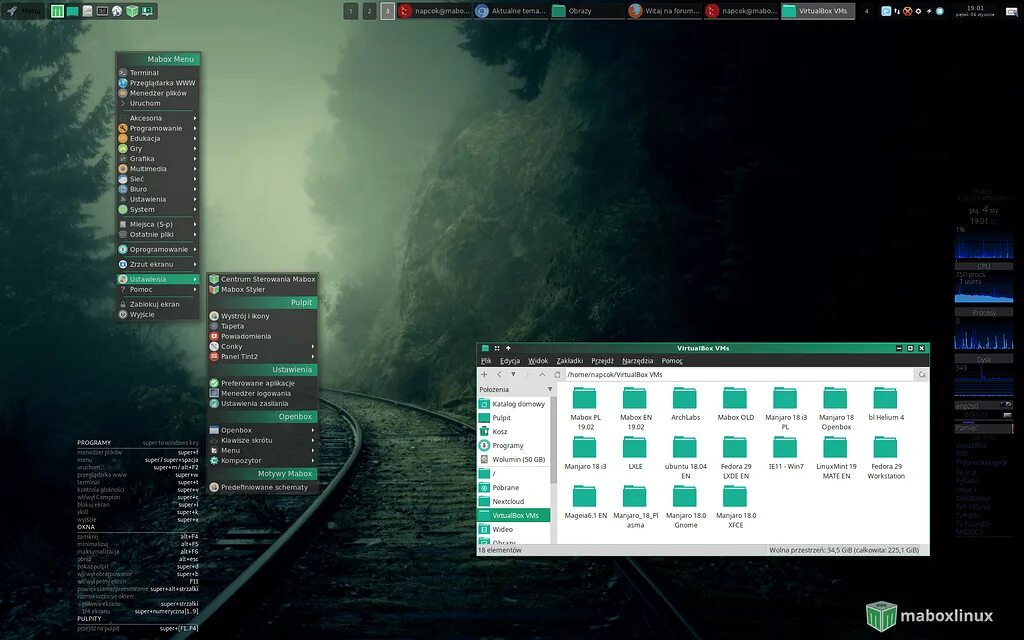Switch to workspace 2 in the pager
Image resolution: width=1024 pixels, height=640 pixels.
point(369,11)
